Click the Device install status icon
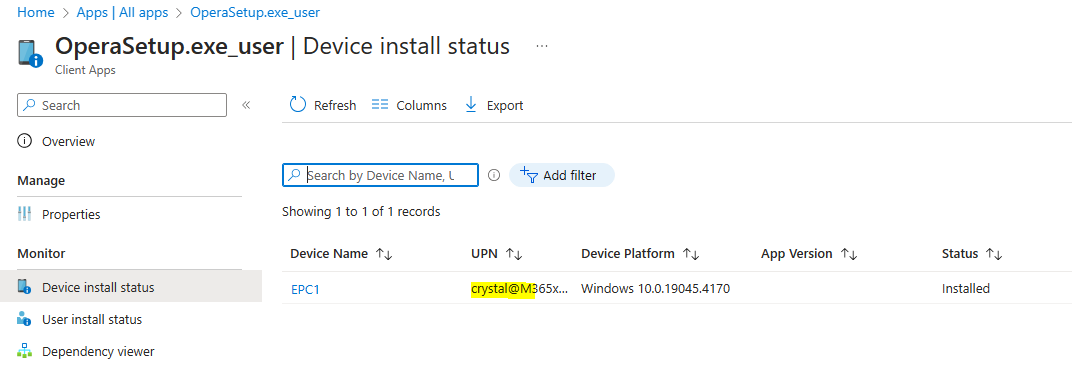The width and height of the screenshot is (1072, 371). click(25, 287)
